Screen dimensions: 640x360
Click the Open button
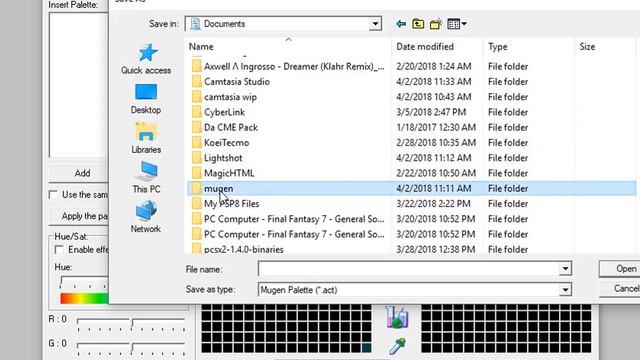(x=620, y=269)
